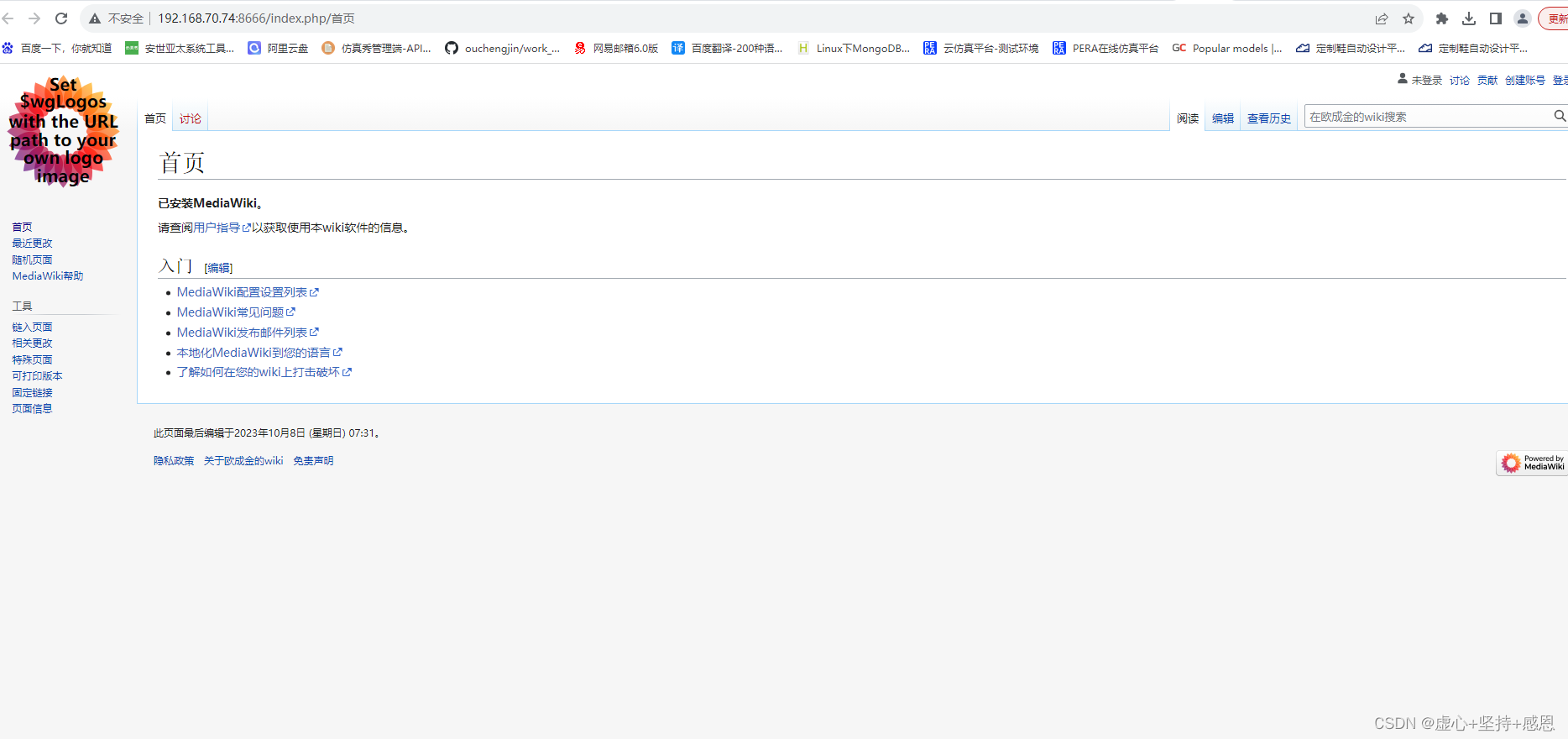This screenshot has width=1568, height=739.
Task: Open the first 定制鞋自动设计平 bookmark
Action: (1351, 48)
